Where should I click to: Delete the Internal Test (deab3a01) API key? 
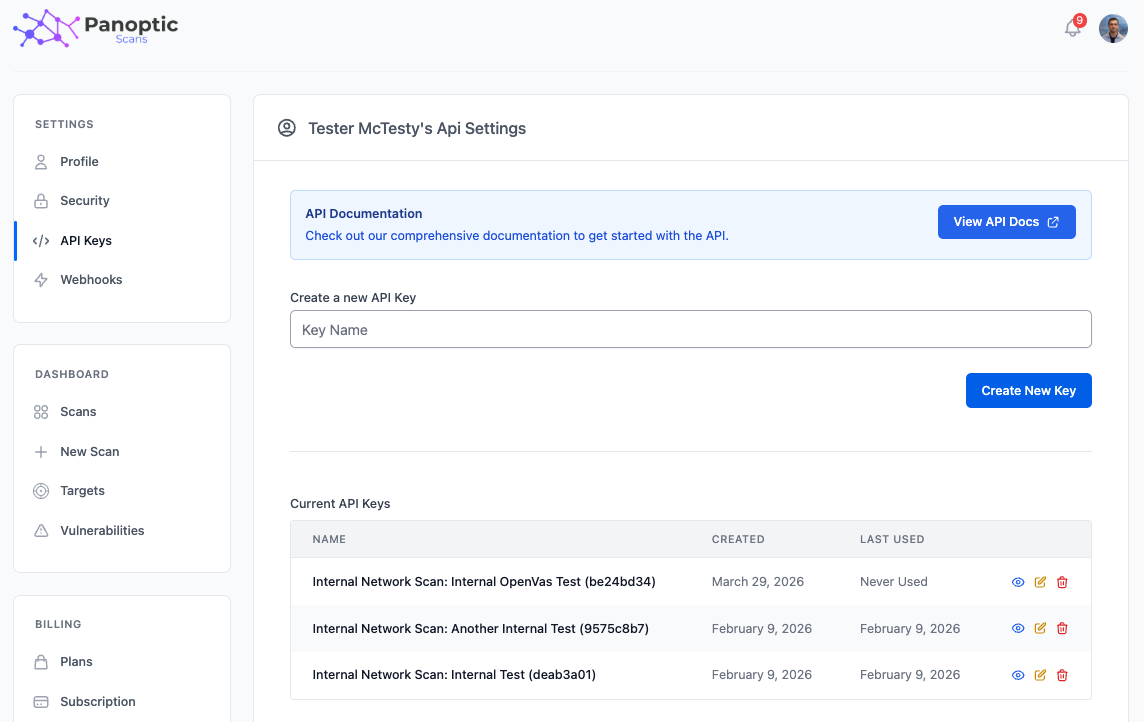(1062, 675)
